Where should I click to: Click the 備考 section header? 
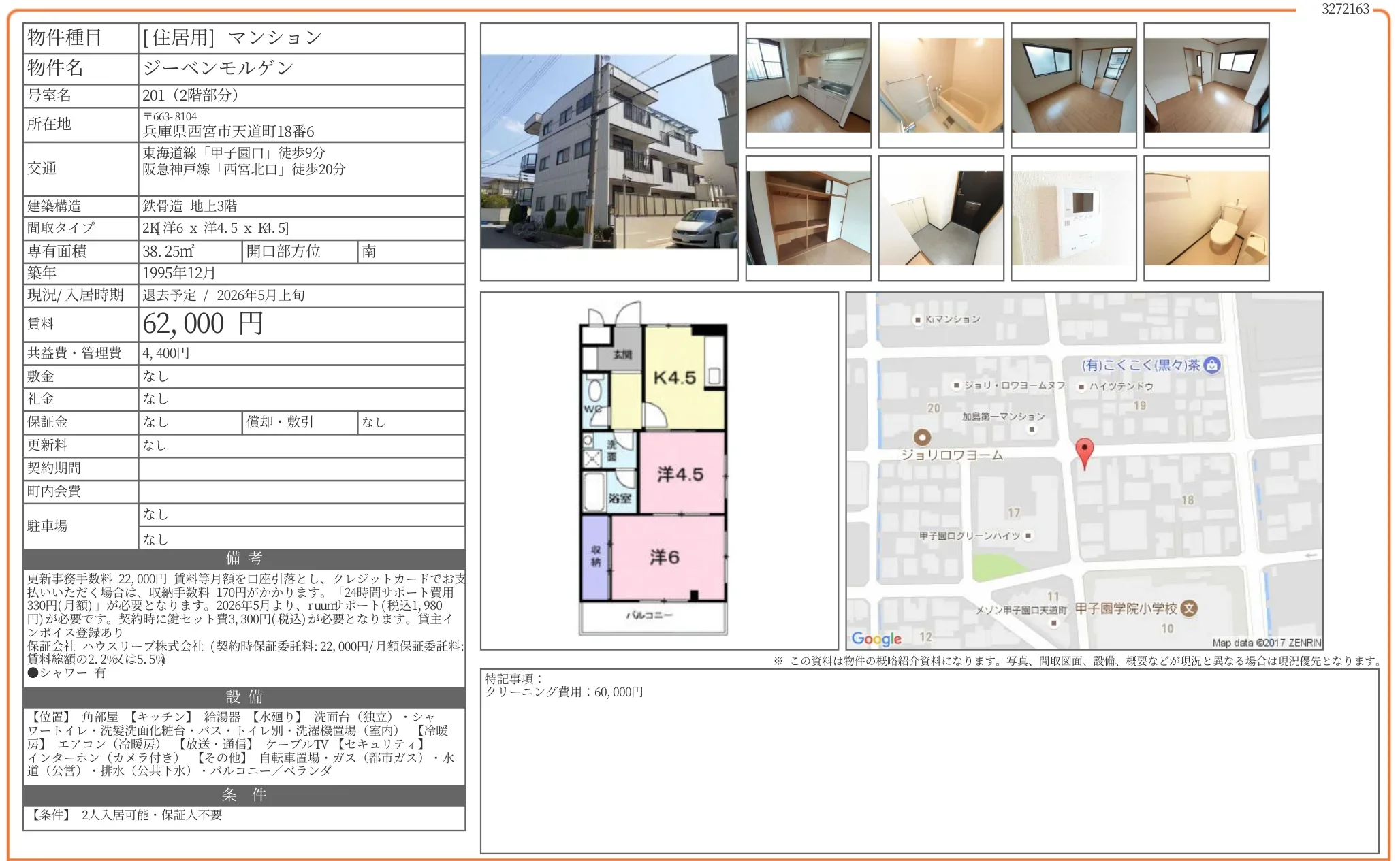tap(244, 559)
